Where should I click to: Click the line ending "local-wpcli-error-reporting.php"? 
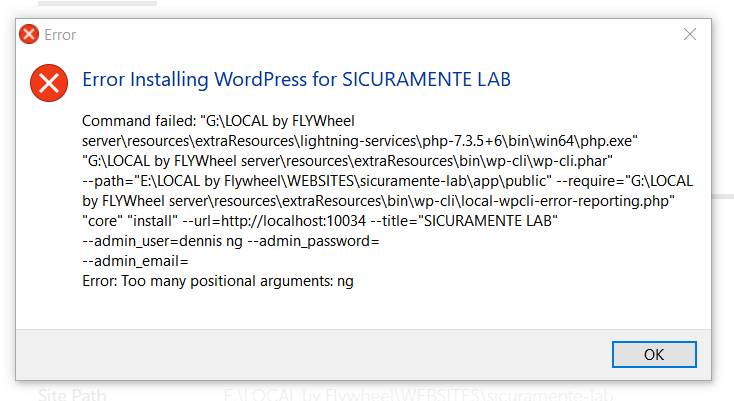coord(378,201)
